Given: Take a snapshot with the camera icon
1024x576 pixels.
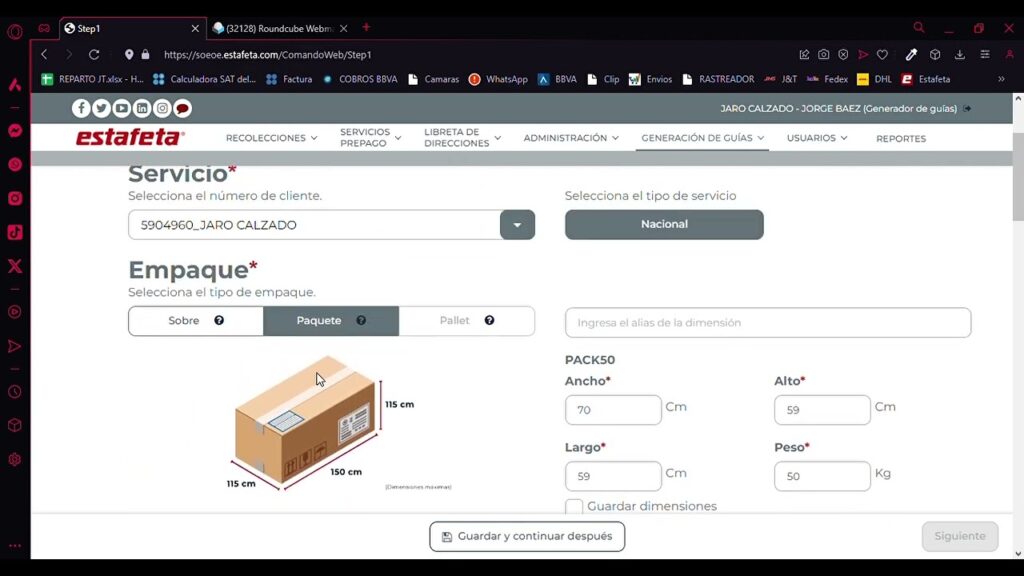Looking at the screenshot, I should 824,55.
